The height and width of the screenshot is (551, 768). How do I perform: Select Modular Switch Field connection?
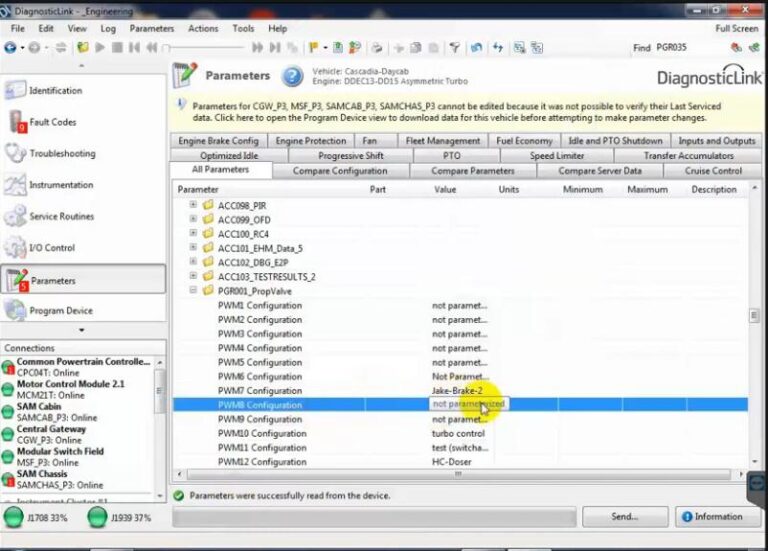tap(78, 457)
